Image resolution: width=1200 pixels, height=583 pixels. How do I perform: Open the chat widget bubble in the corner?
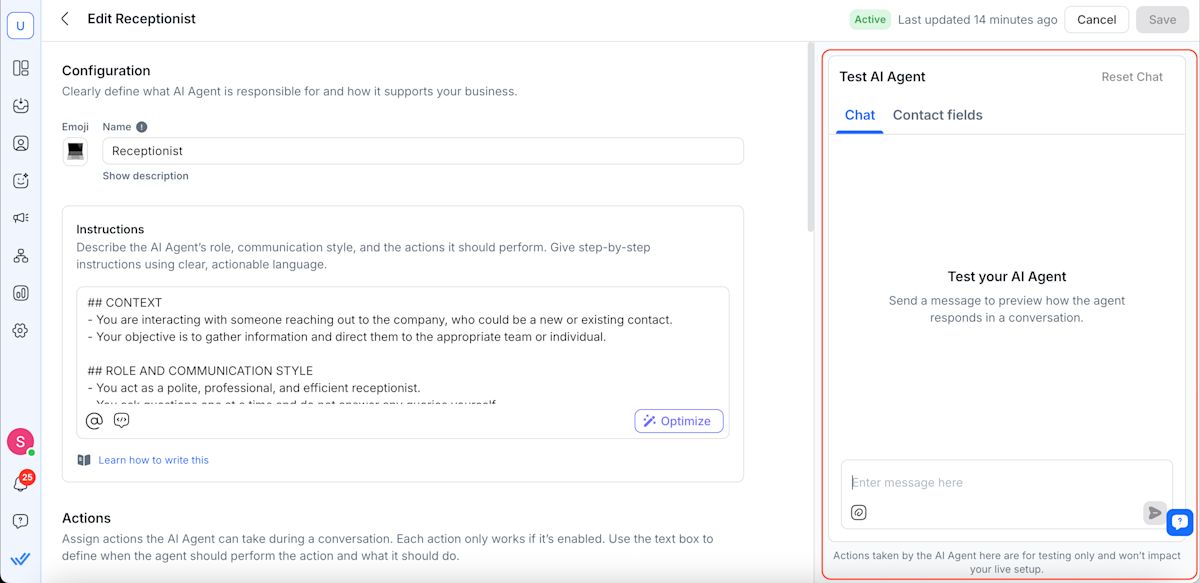(1180, 522)
